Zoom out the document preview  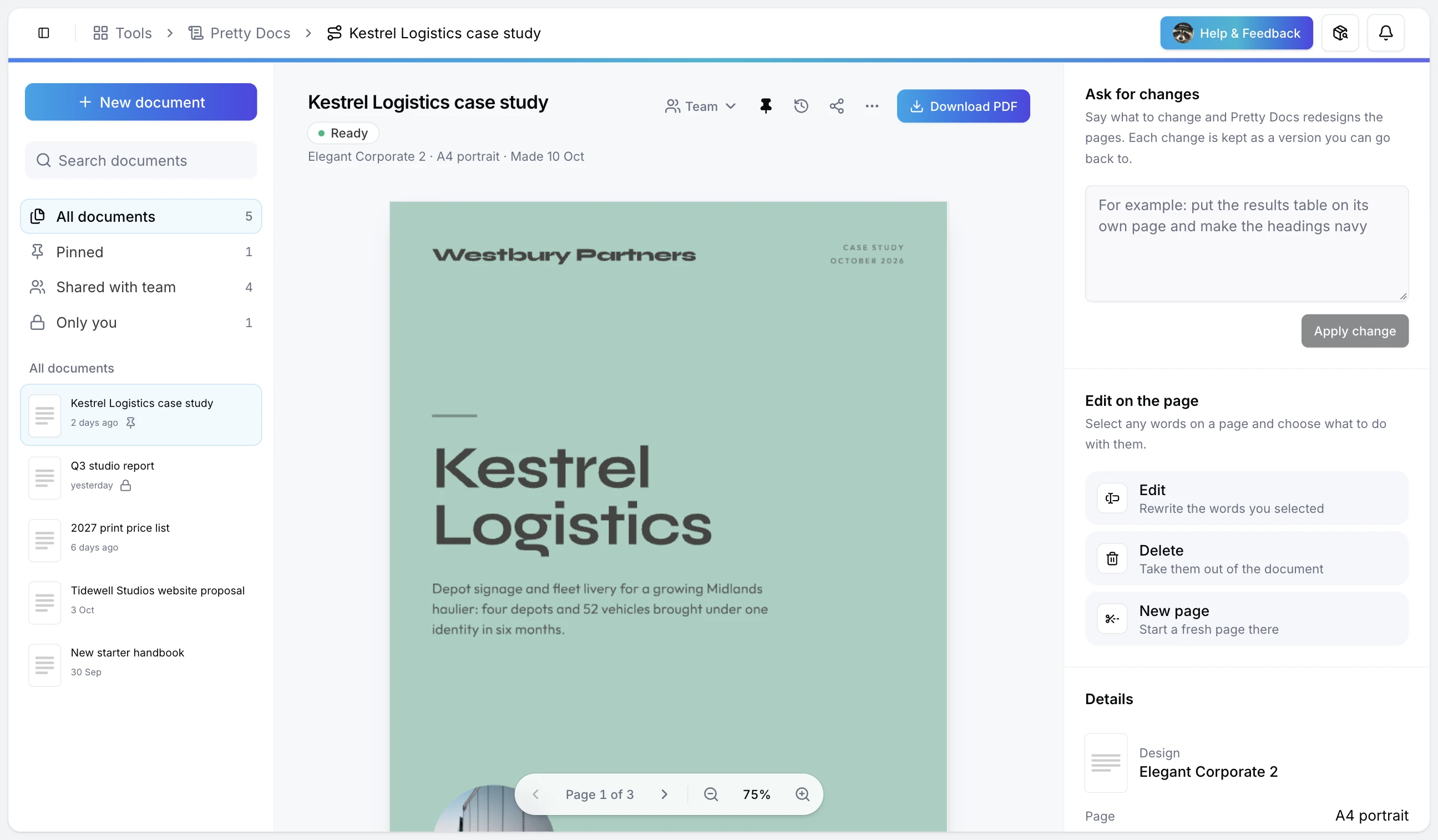point(711,795)
